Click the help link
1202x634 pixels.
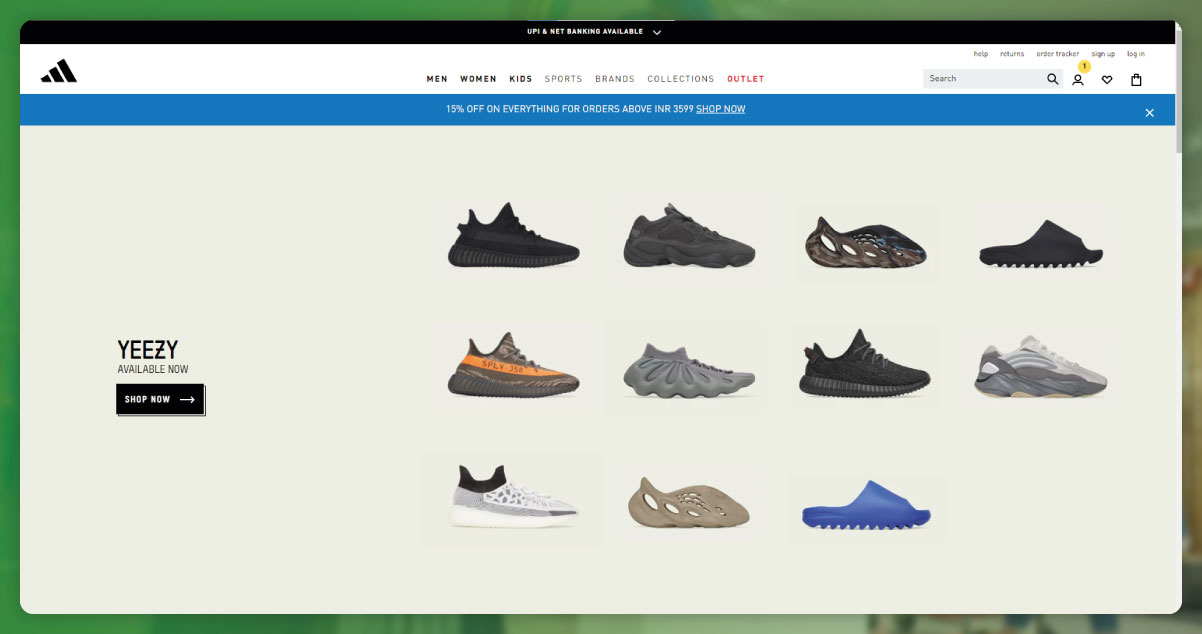tap(981, 54)
